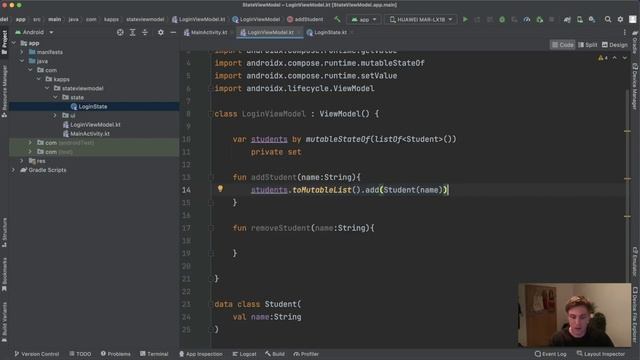Viewport: 640px width, 360px height.
Task: Run the app with the green play button
Action: pyautogui.click(x=465, y=19)
